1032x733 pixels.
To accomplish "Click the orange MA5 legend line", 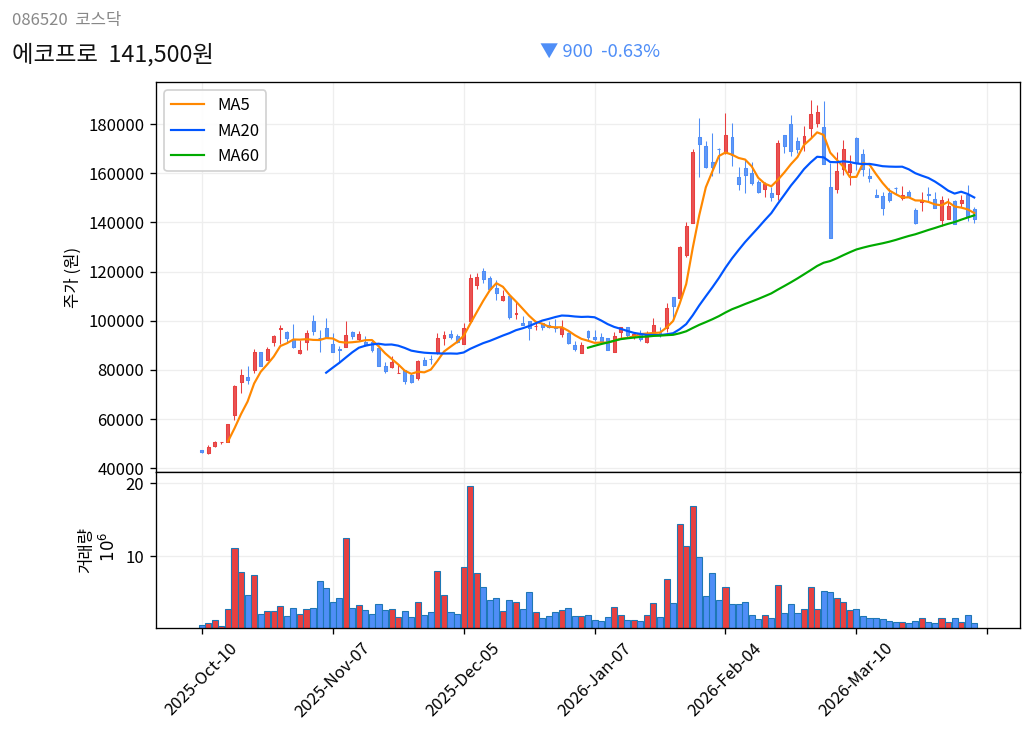I will click(x=187, y=105).
